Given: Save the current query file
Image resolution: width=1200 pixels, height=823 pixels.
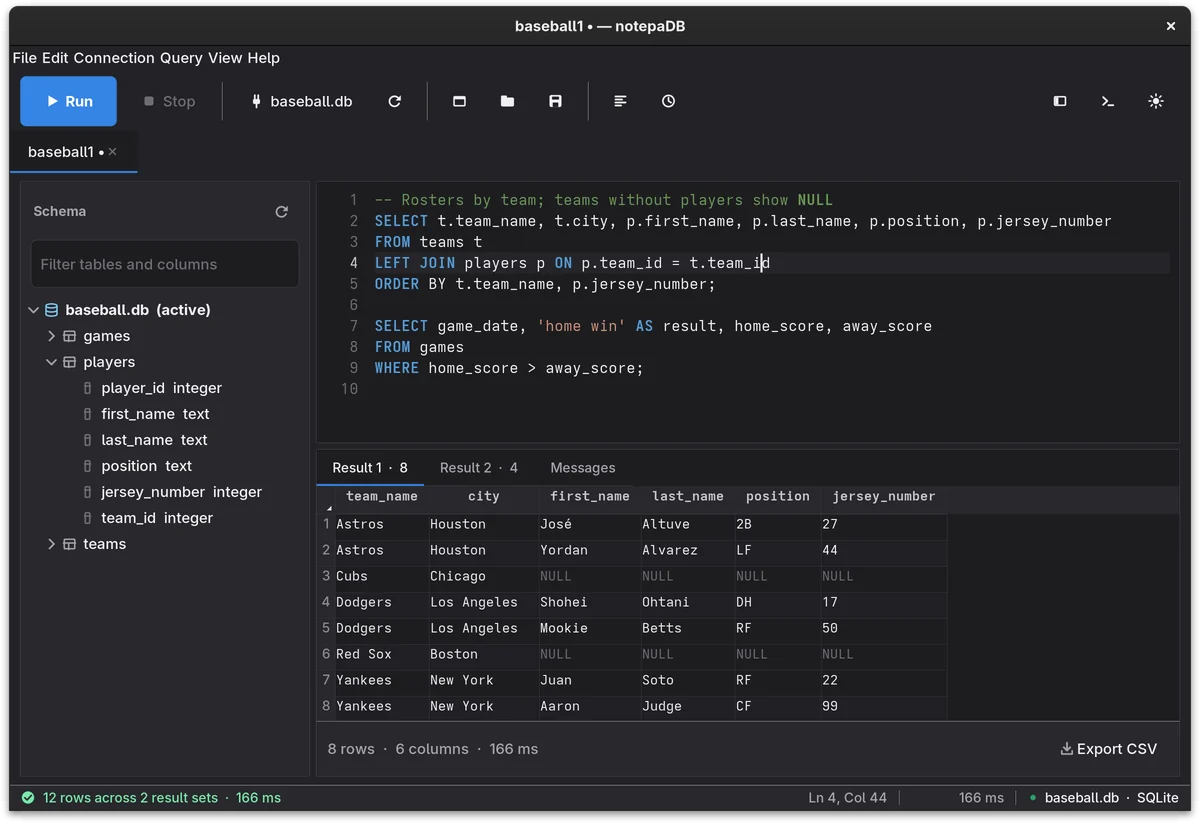Looking at the screenshot, I should click(555, 101).
